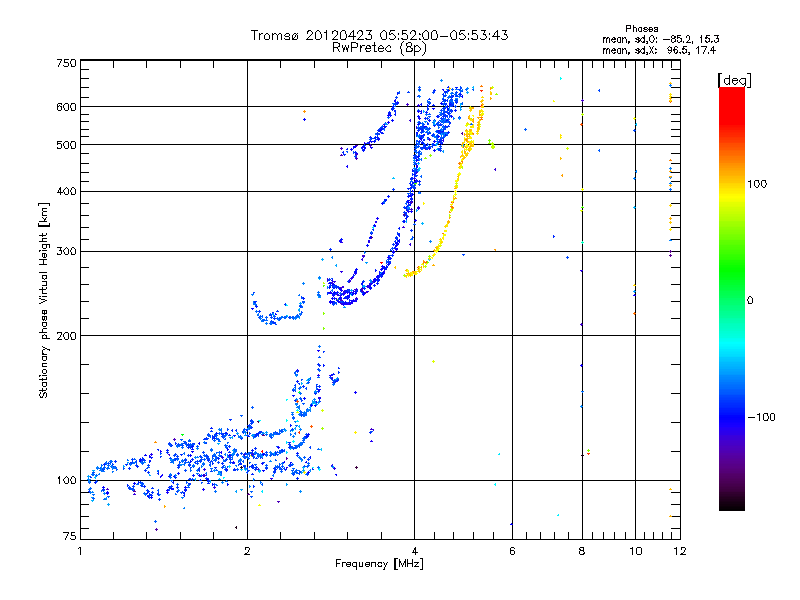Click the 'RwPretec (8p)' subtitle
Image resolution: width=800 pixels, height=600 pixels.
[x=379, y=48]
